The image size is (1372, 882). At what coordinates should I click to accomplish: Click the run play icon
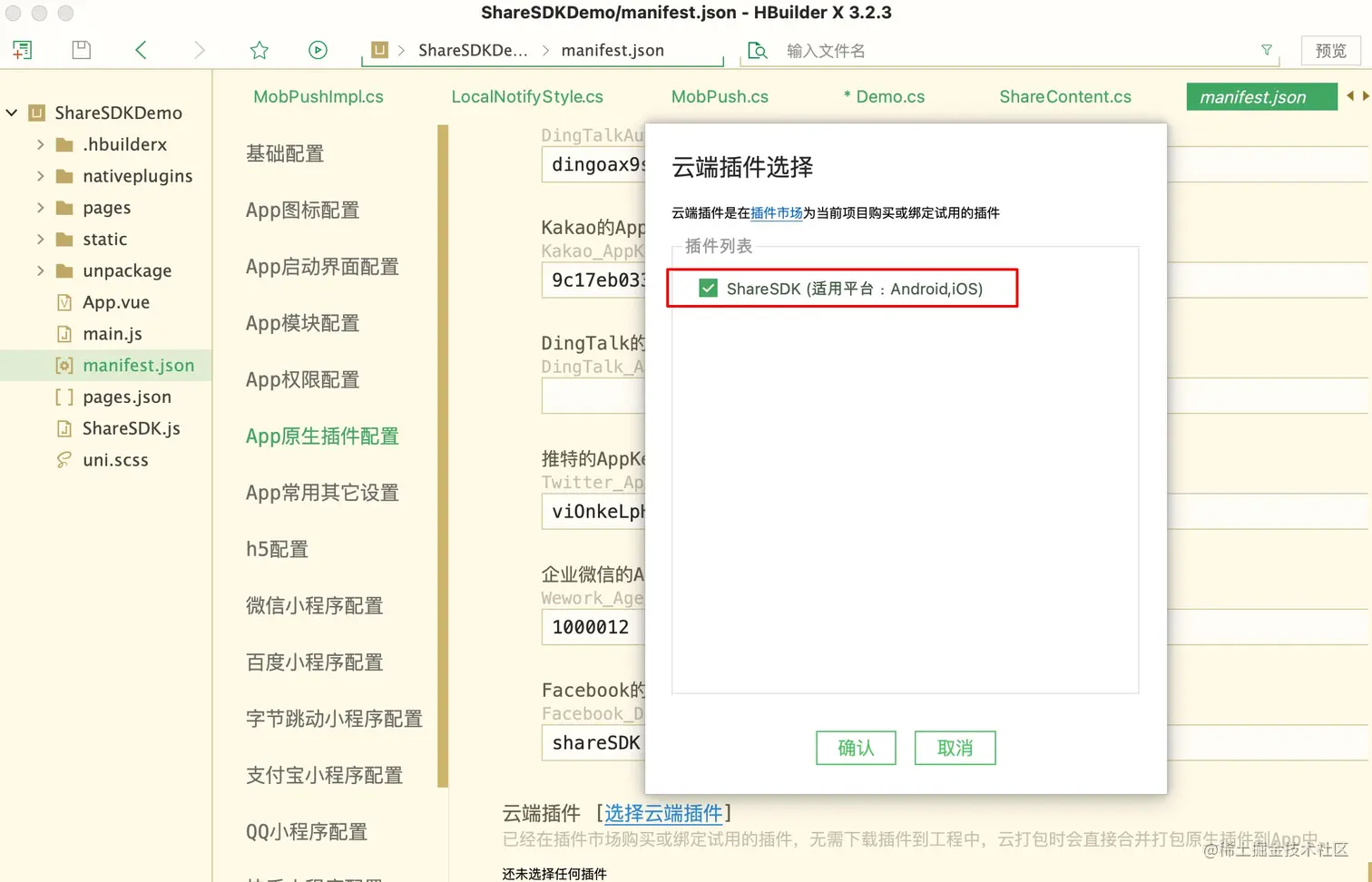pos(318,50)
